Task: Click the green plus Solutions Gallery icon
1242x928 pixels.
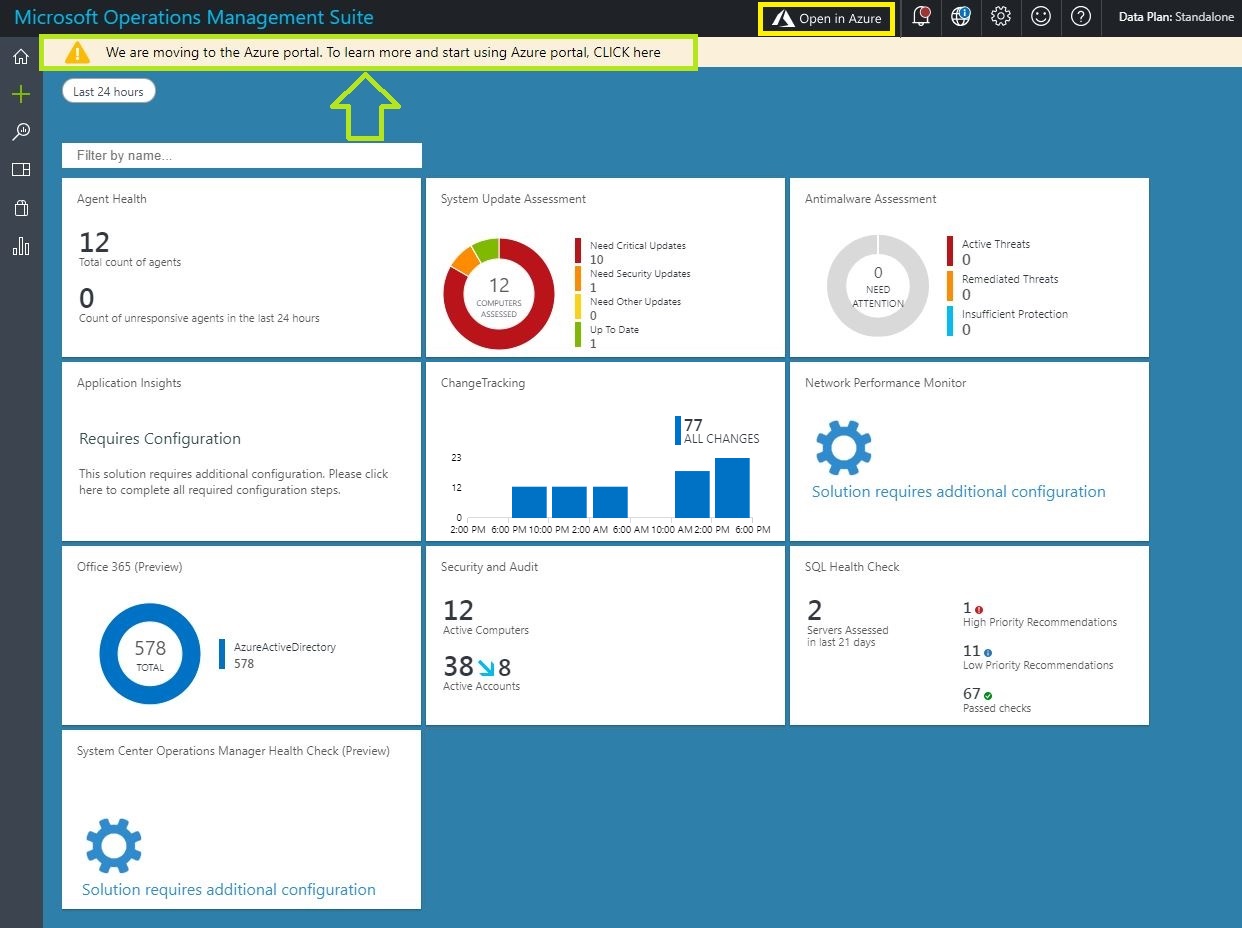Action: point(21,95)
